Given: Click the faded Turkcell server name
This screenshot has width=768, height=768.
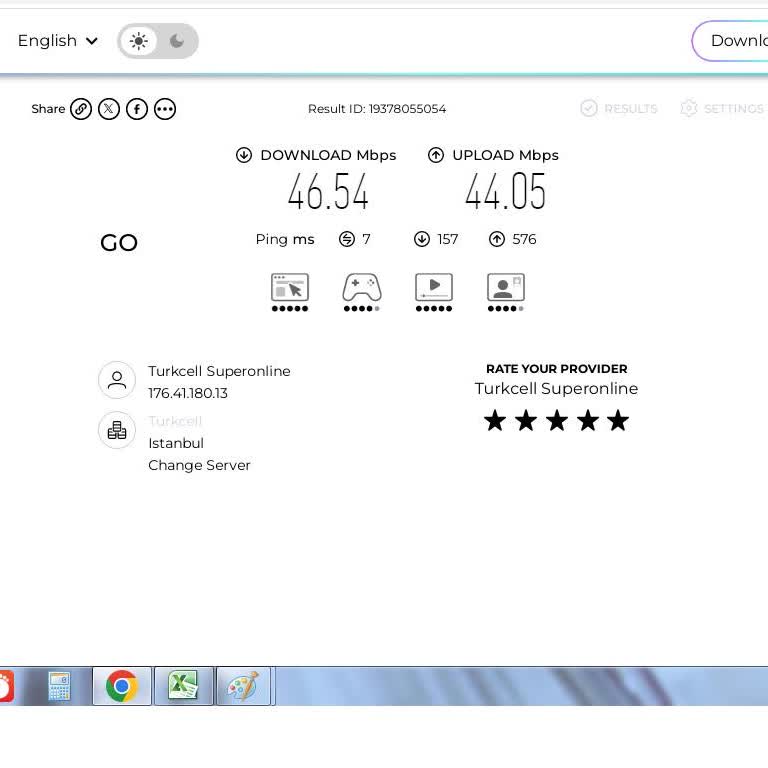Looking at the screenshot, I should coord(175,421).
